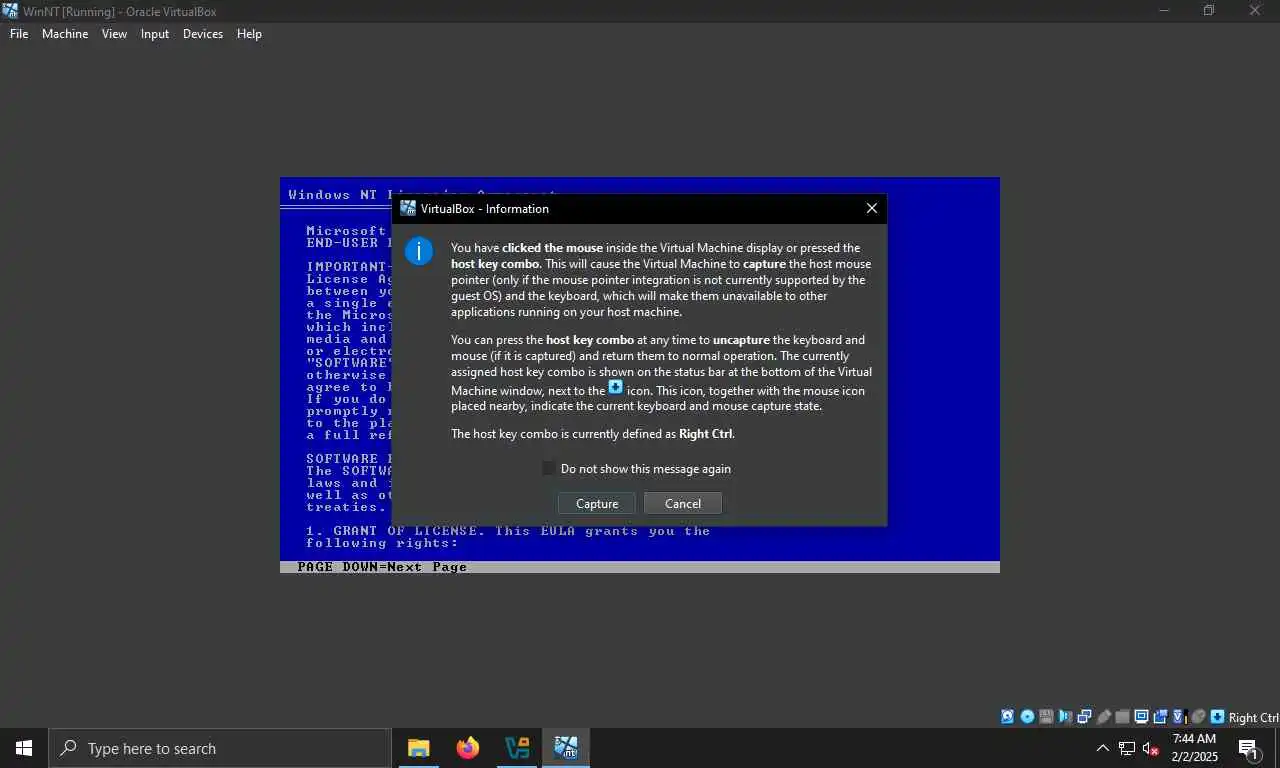Open File Explorer from the taskbar
Screen dimensions: 1280x768
[x=419, y=748]
